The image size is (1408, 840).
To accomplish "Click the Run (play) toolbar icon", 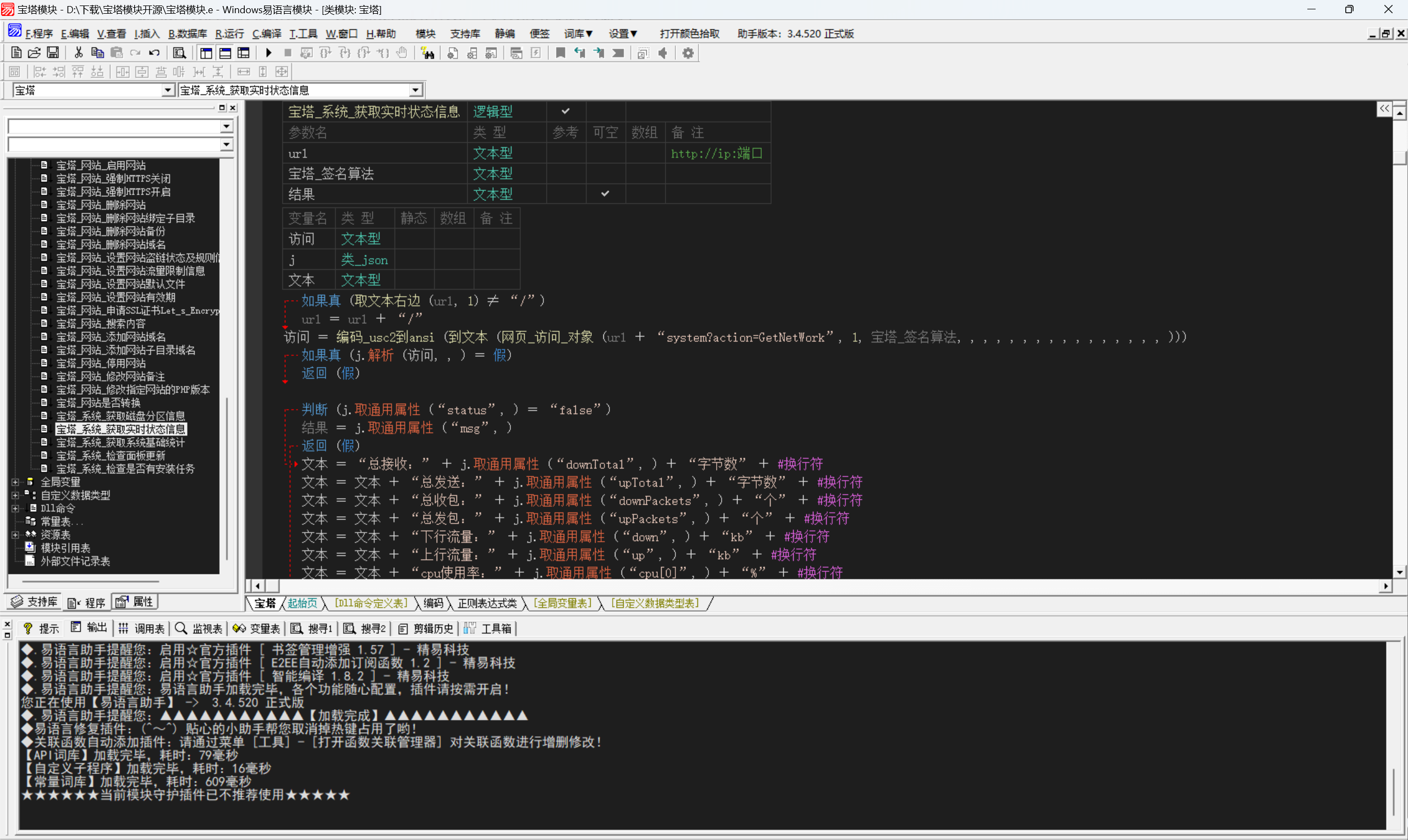I will tap(269, 53).
